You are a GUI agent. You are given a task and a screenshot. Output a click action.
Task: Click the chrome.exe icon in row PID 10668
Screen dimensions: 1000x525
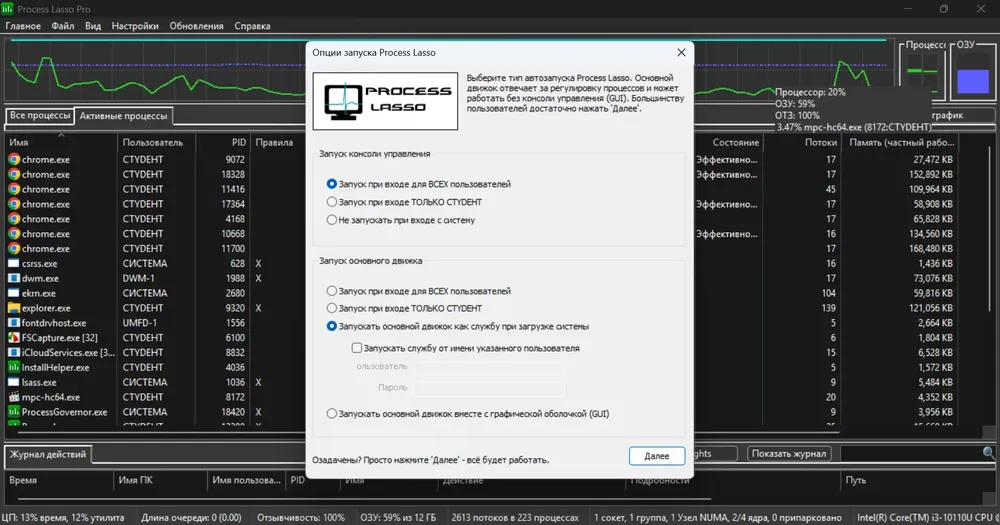pyautogui.click(x=14, y=233)
